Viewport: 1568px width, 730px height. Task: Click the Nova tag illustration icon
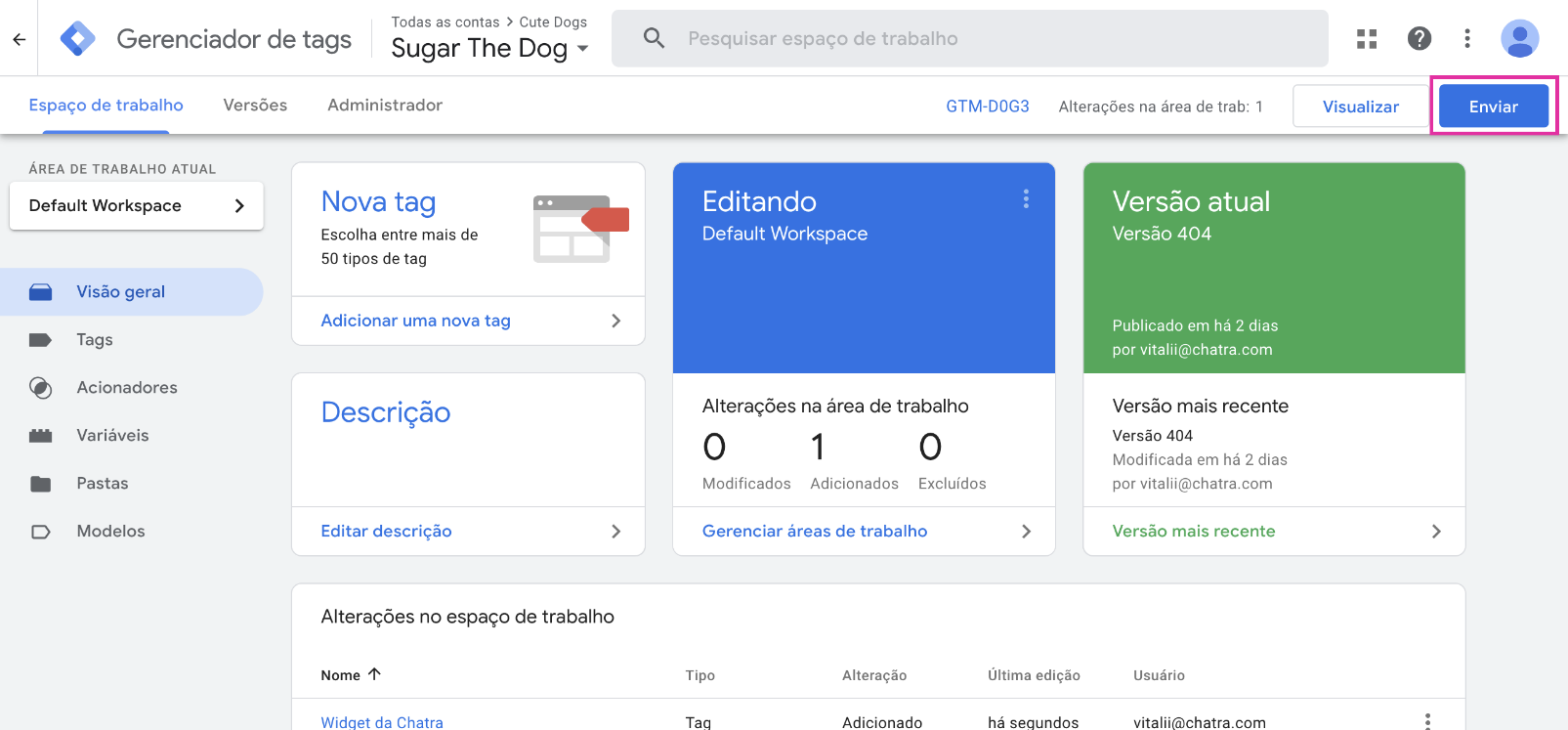pos(580,229)
